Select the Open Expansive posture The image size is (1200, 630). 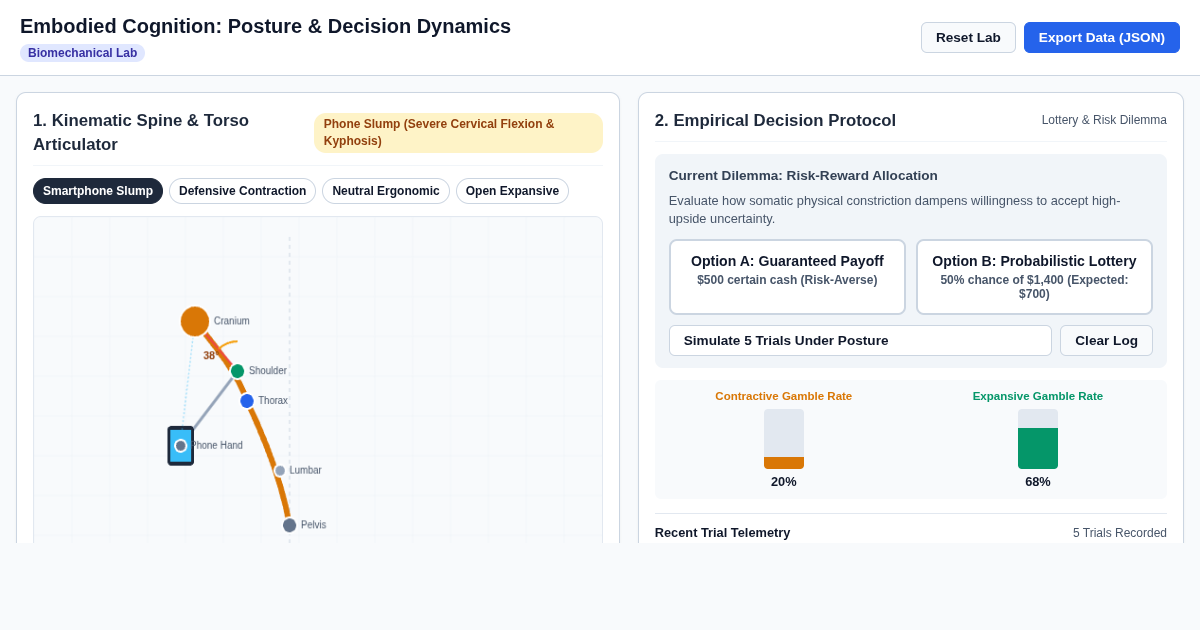pyautogui.click(x=512, y=191)
